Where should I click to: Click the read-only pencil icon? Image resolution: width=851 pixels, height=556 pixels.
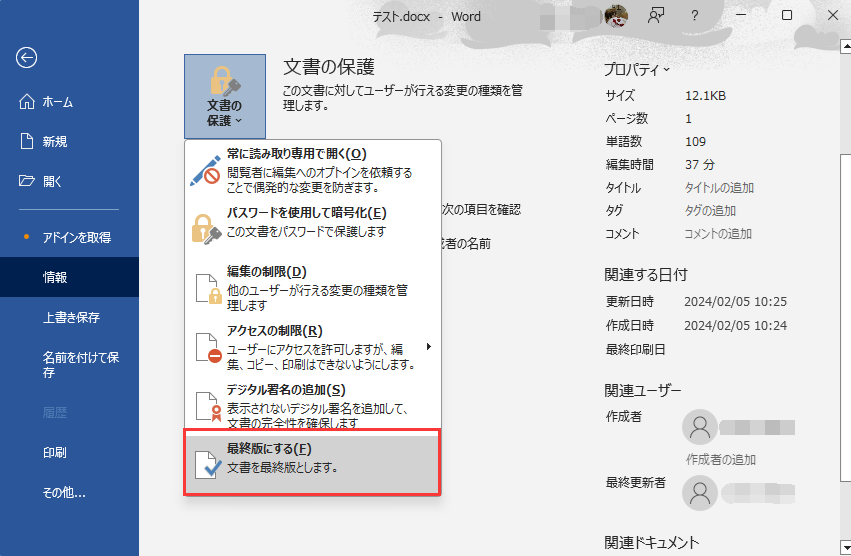point(205,170)
